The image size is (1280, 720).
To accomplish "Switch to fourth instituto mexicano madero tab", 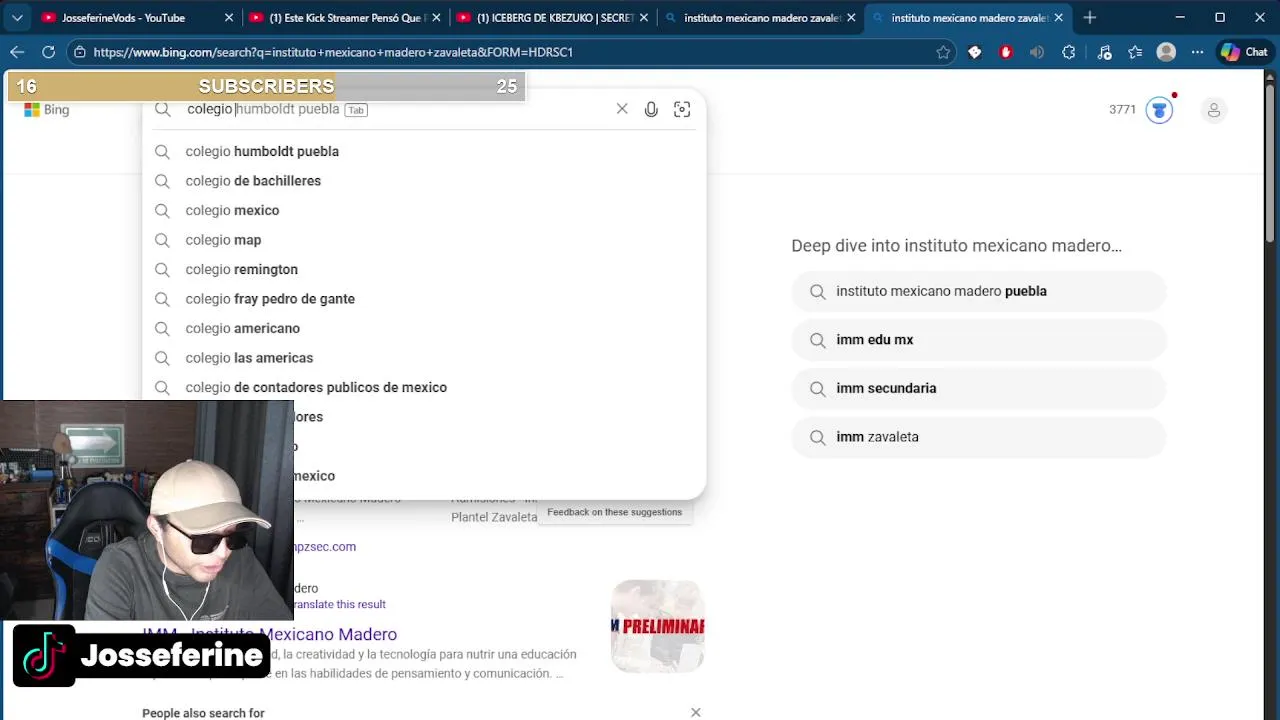I will pyautogui.click(x=760, y=18).
